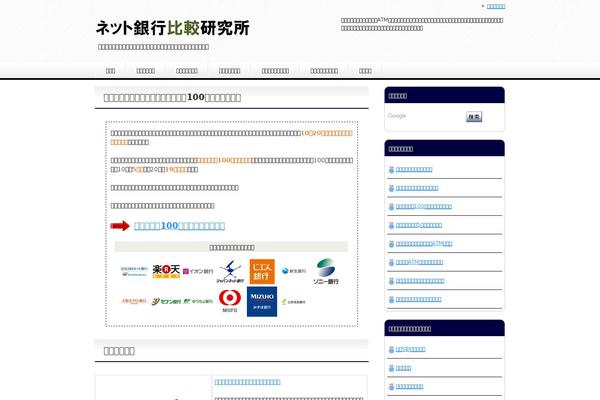This screenshot has height=400, width=600.
Task: Click the small link in the header corner
Action: (496, 6)
